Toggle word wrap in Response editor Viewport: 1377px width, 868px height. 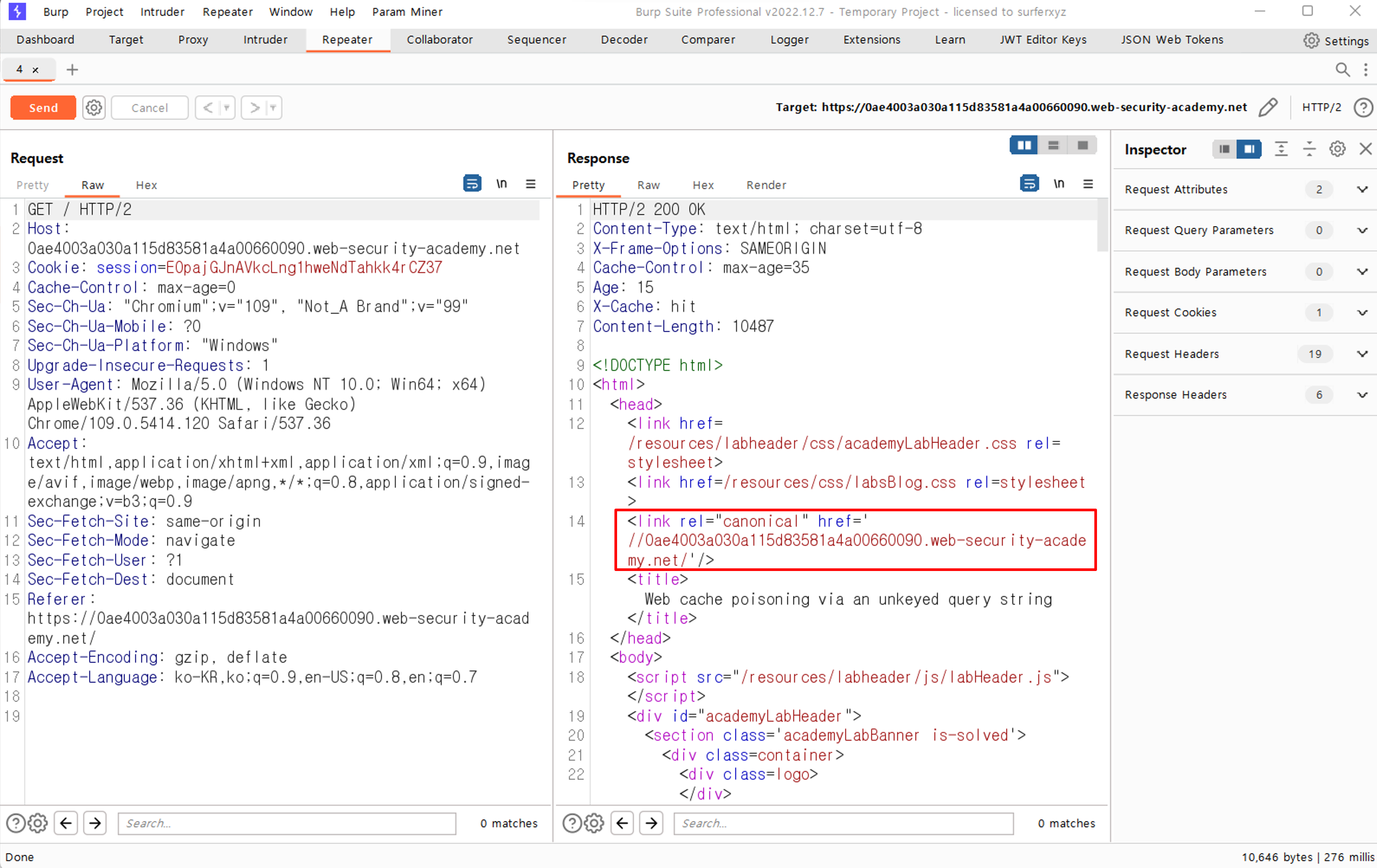(1029, 184)
